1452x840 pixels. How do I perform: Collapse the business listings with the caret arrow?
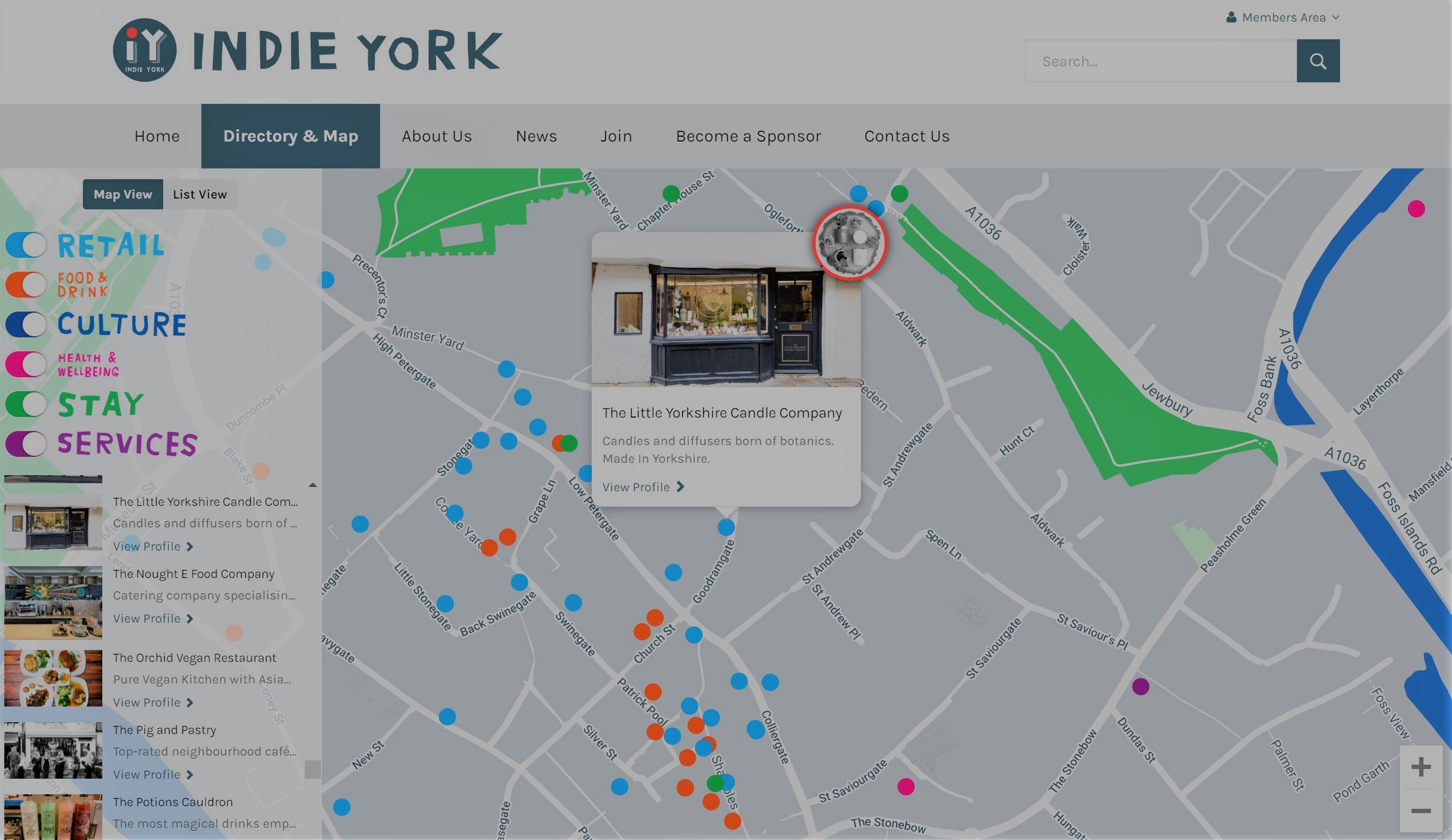[313, 484]
